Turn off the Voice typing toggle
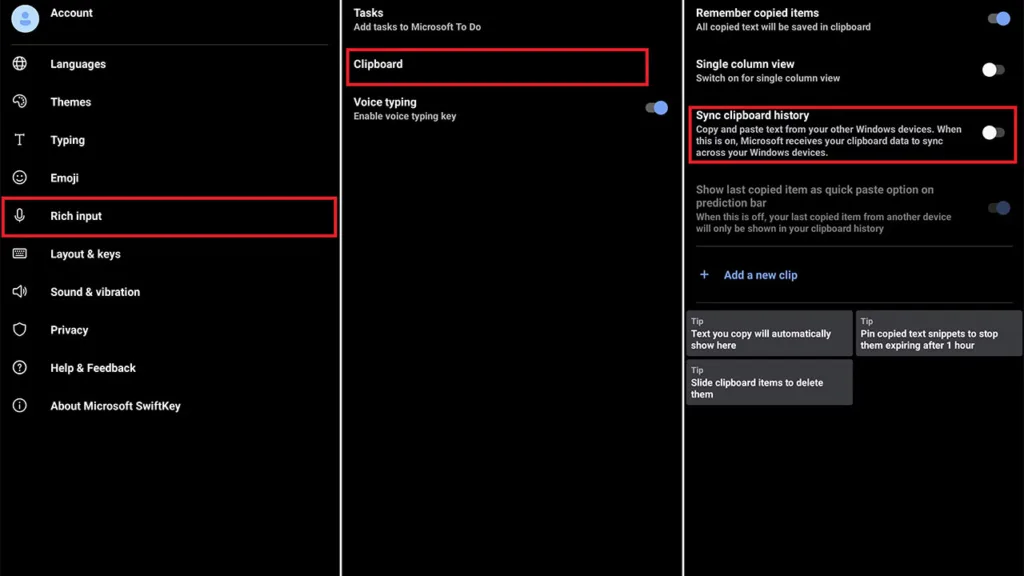The width and height of the screenshot is (1024, 576). tap(656, 108)
